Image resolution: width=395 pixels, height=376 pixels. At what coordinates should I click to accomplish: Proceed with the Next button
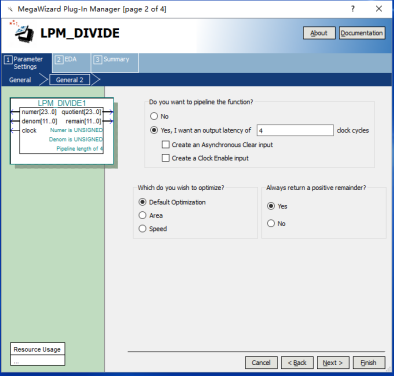tap(333, 363)
